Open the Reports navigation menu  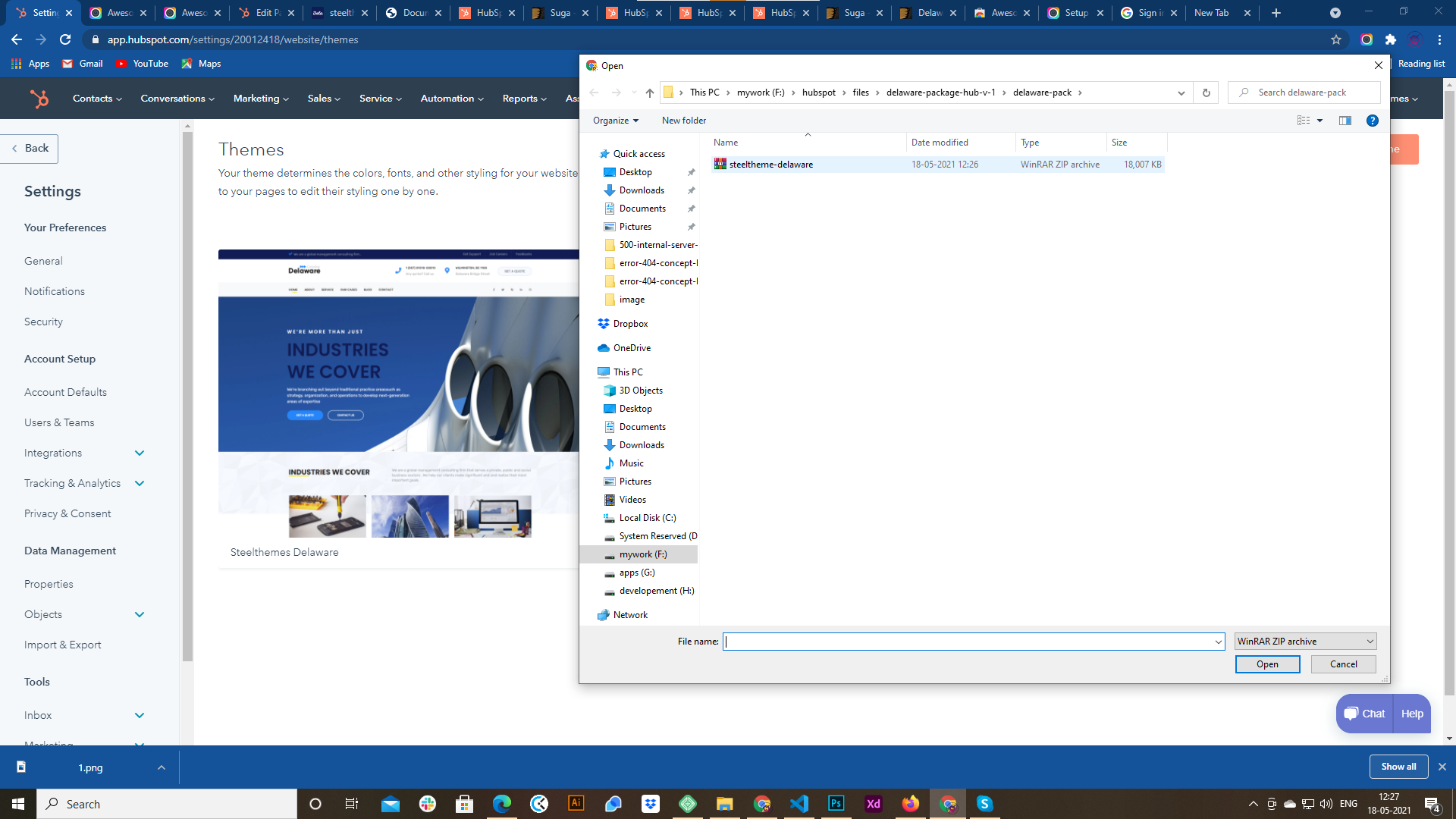(524, 99)
